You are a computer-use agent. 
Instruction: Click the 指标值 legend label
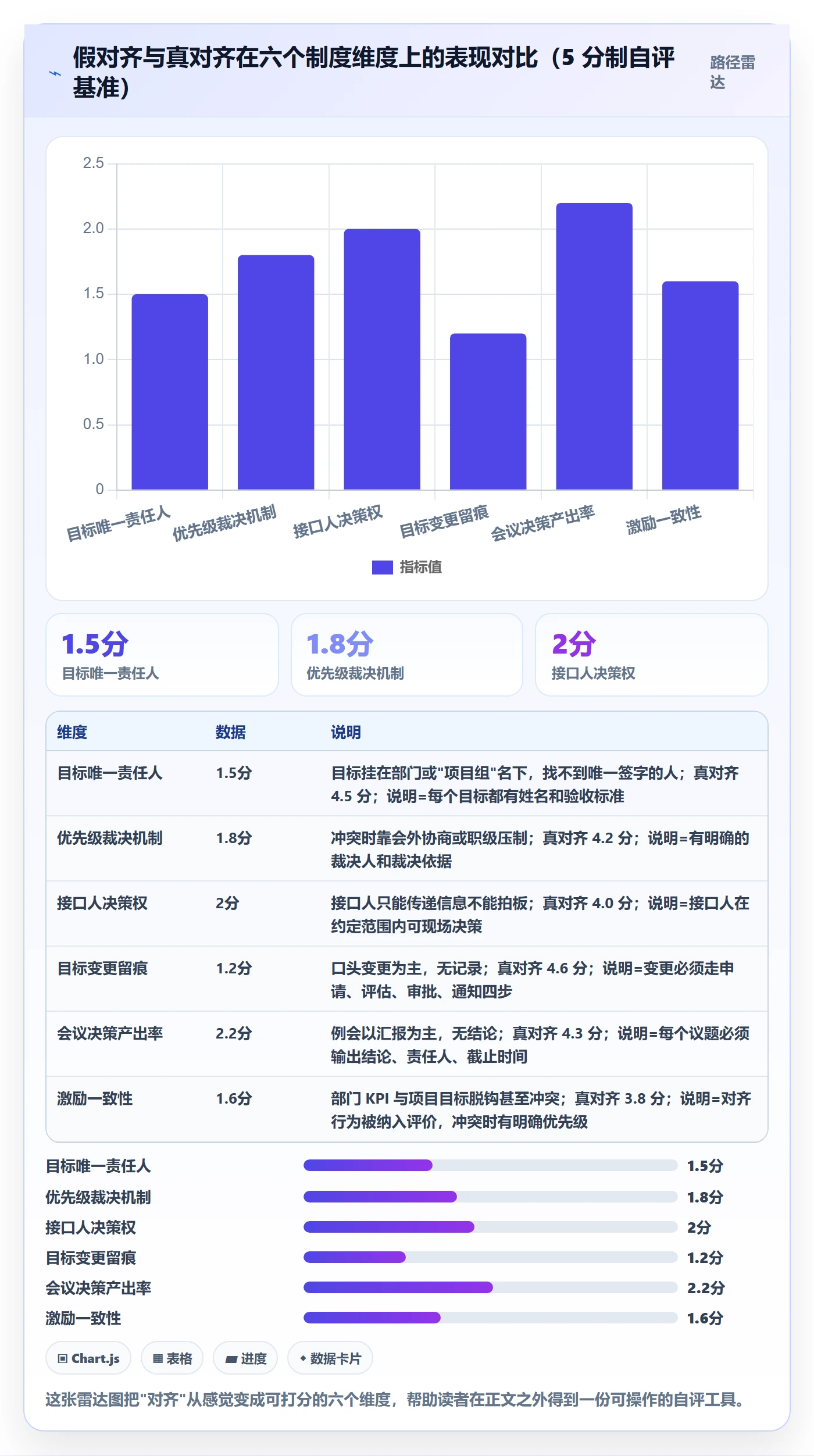pos(421,567)
